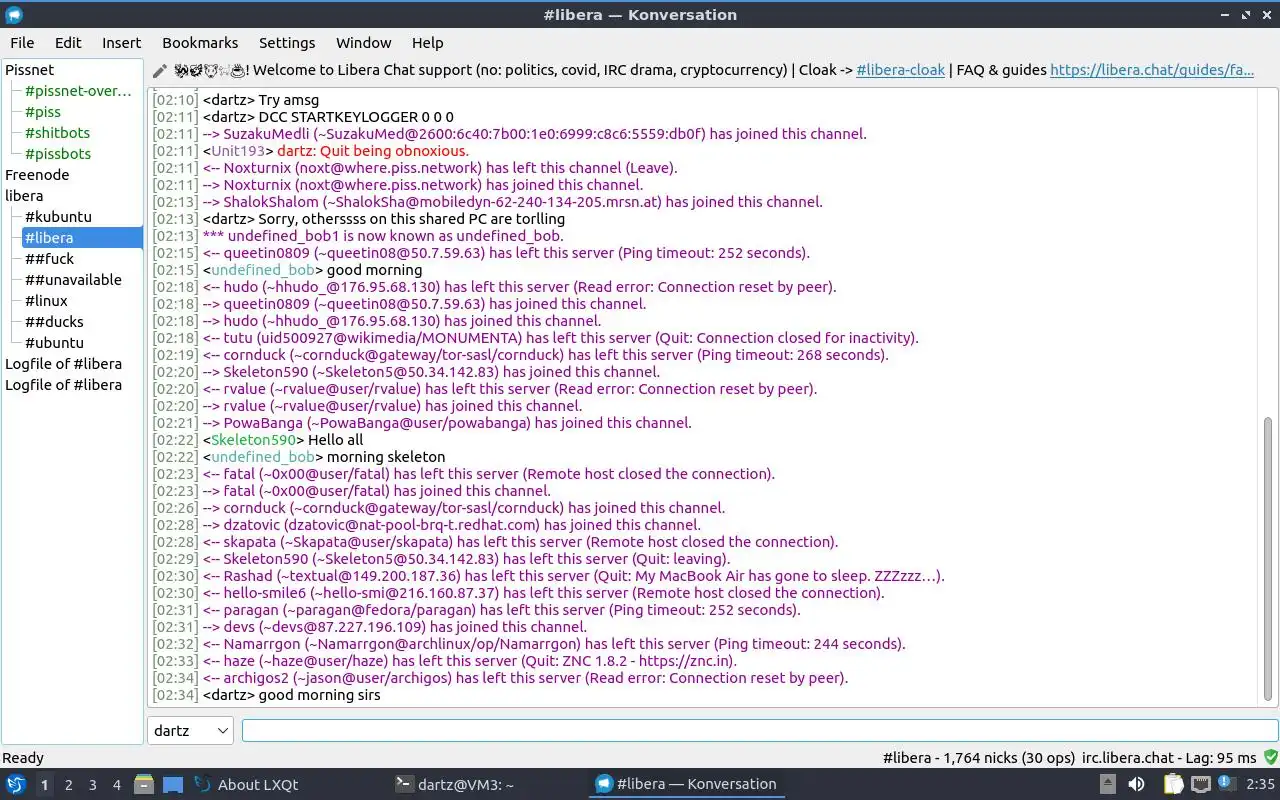This screenshot has width=1280, height=800.
Task: Switch to virtual desktop 4
Action: 117,785
